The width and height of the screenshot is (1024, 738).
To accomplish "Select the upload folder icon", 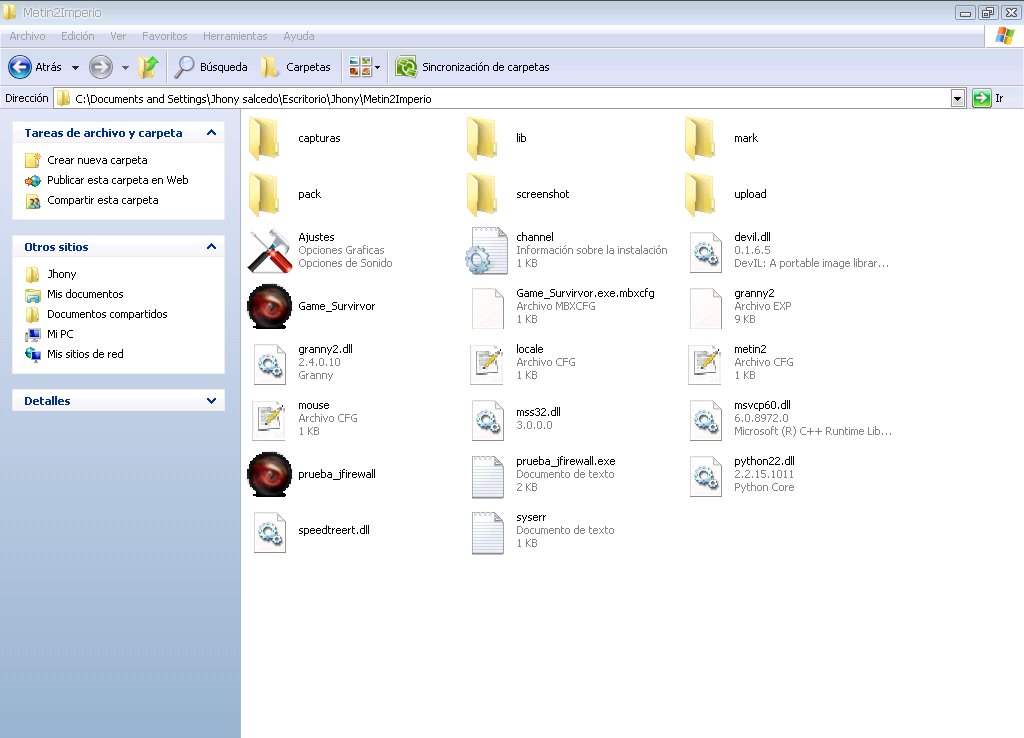I will (701, 194).
